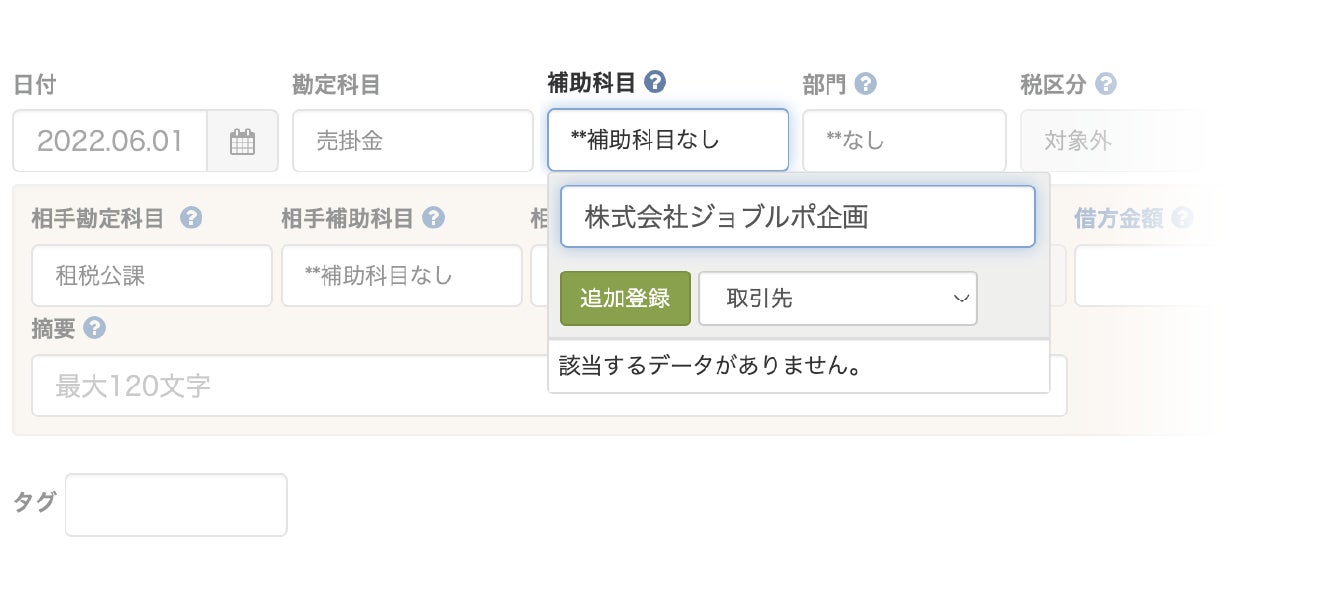Click the help icon beside 相手補助科目

[x=433, y=218]
